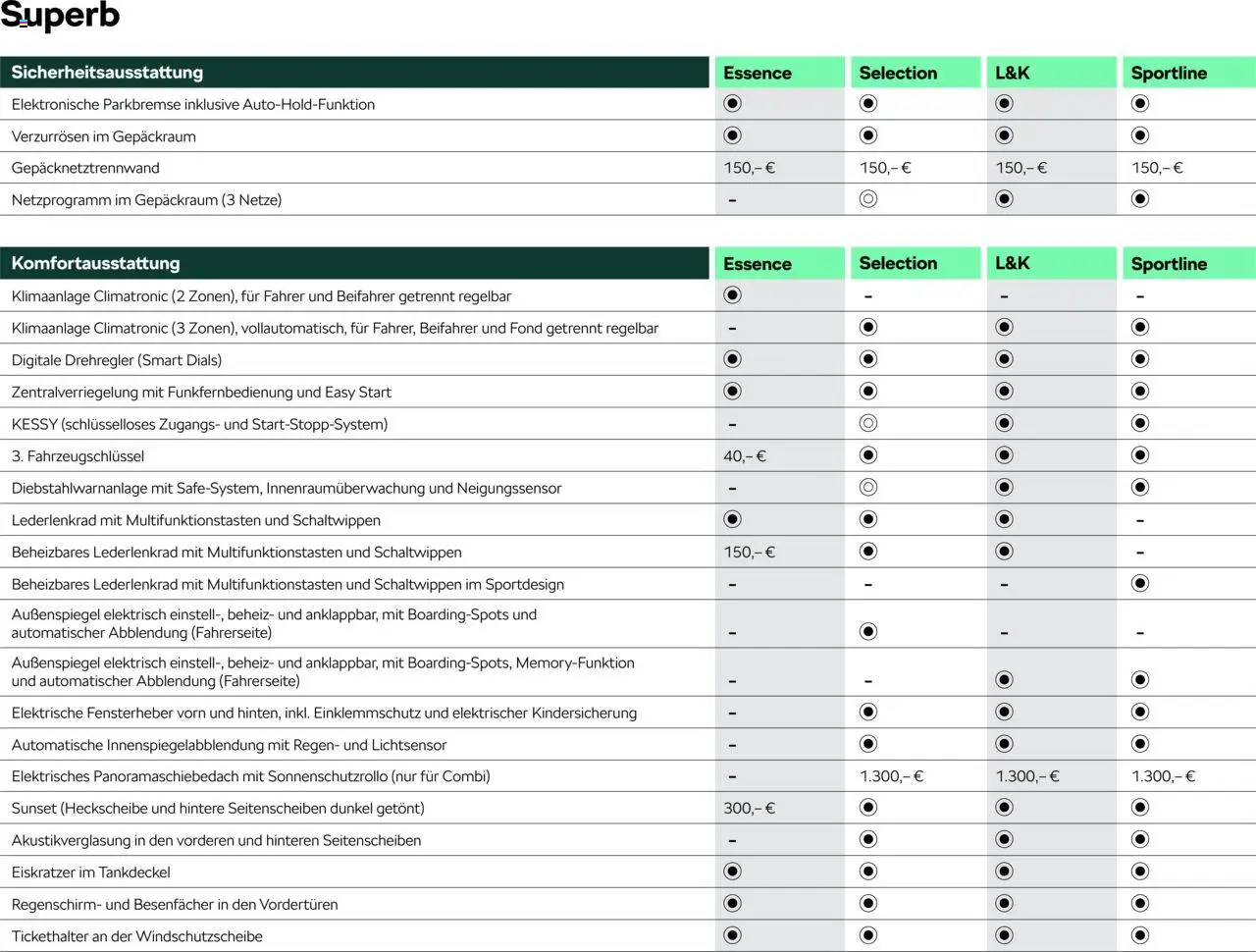The height and width of the screenshot is (952, 1256).
Task: Select the "Sicherheitsausstattung" table heading
Action: click(x=107, y=73)
